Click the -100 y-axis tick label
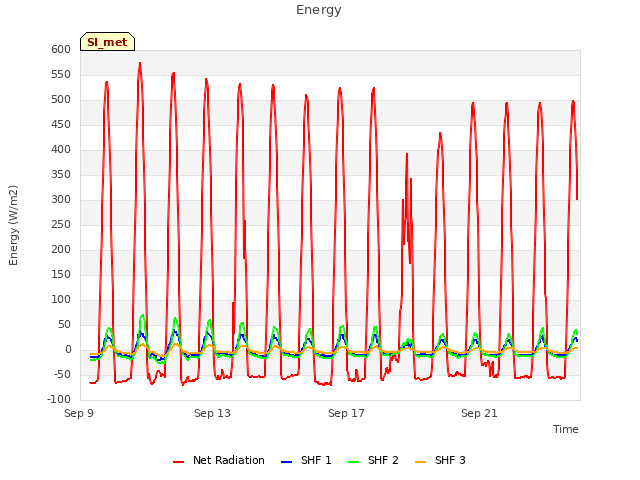This screenshot has height=480, width=640. (59, 400)
